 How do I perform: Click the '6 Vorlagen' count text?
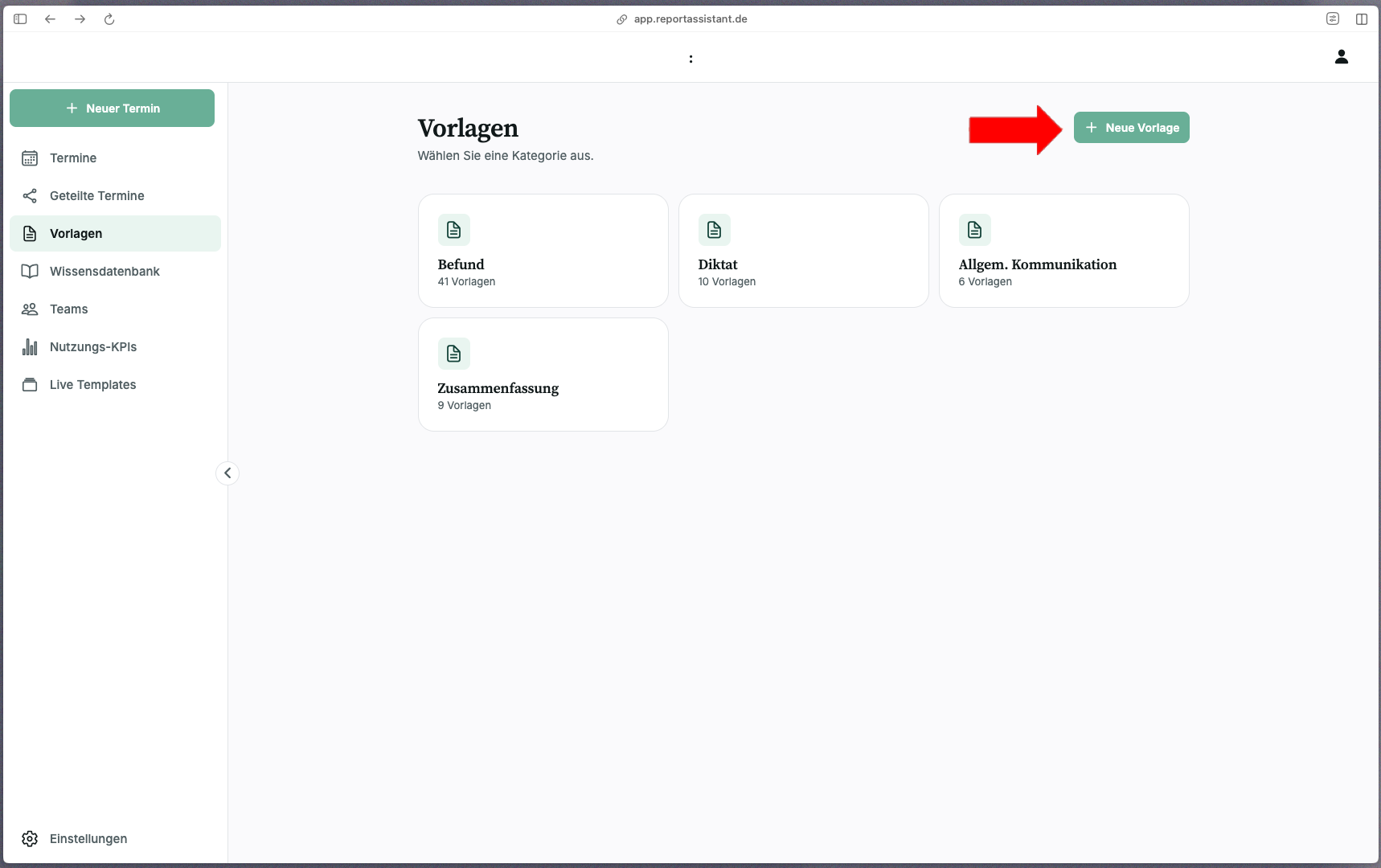985,282
